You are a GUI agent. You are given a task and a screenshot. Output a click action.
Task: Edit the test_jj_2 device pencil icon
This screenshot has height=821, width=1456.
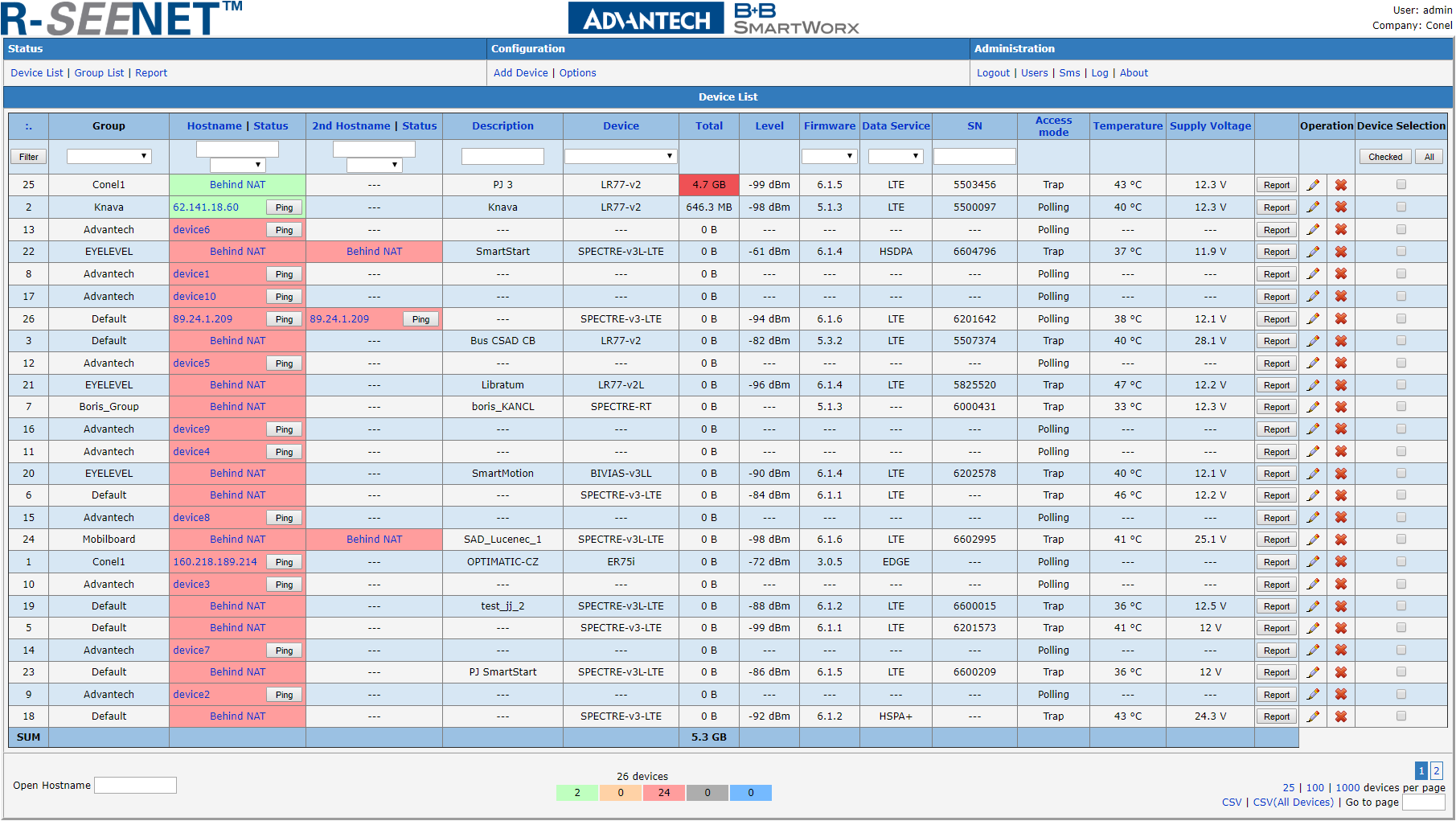[x=1313, y=606]
